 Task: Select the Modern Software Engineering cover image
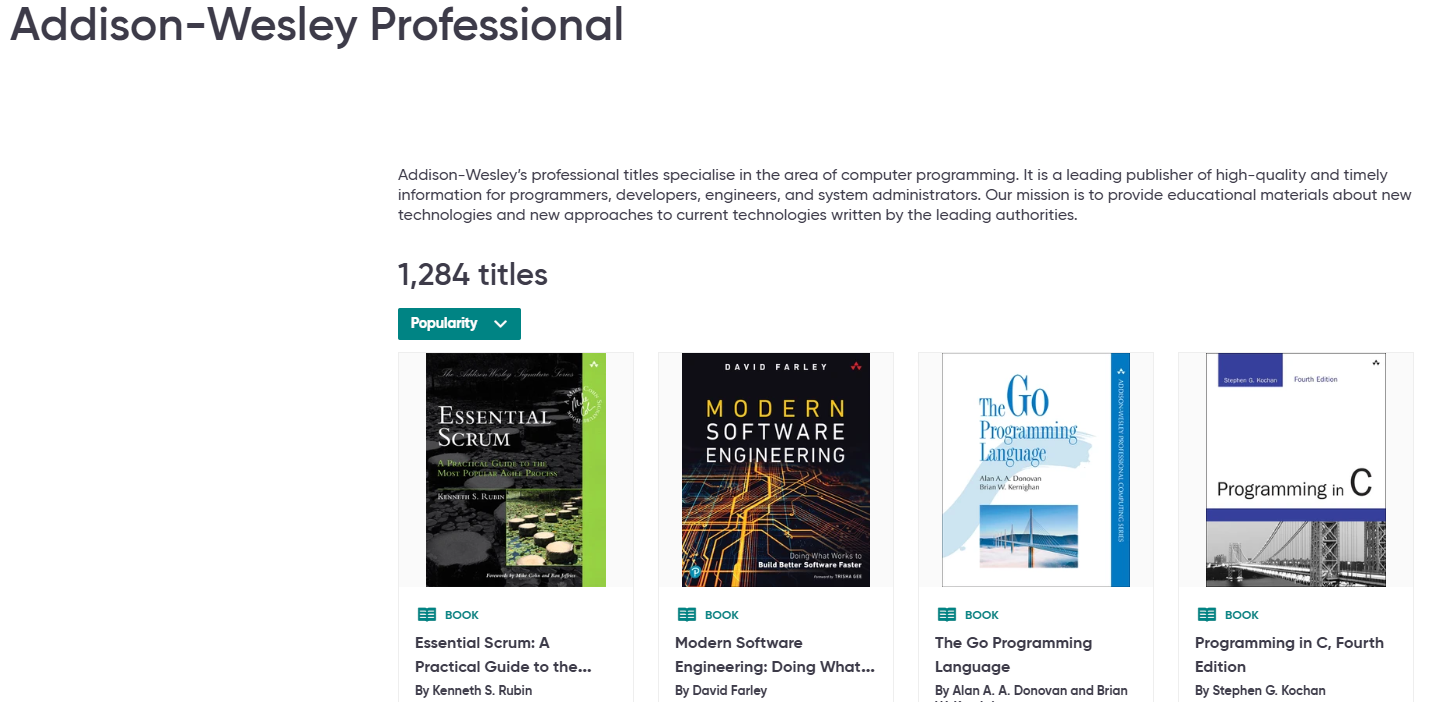pyautogui.click(x=775, y=469)
